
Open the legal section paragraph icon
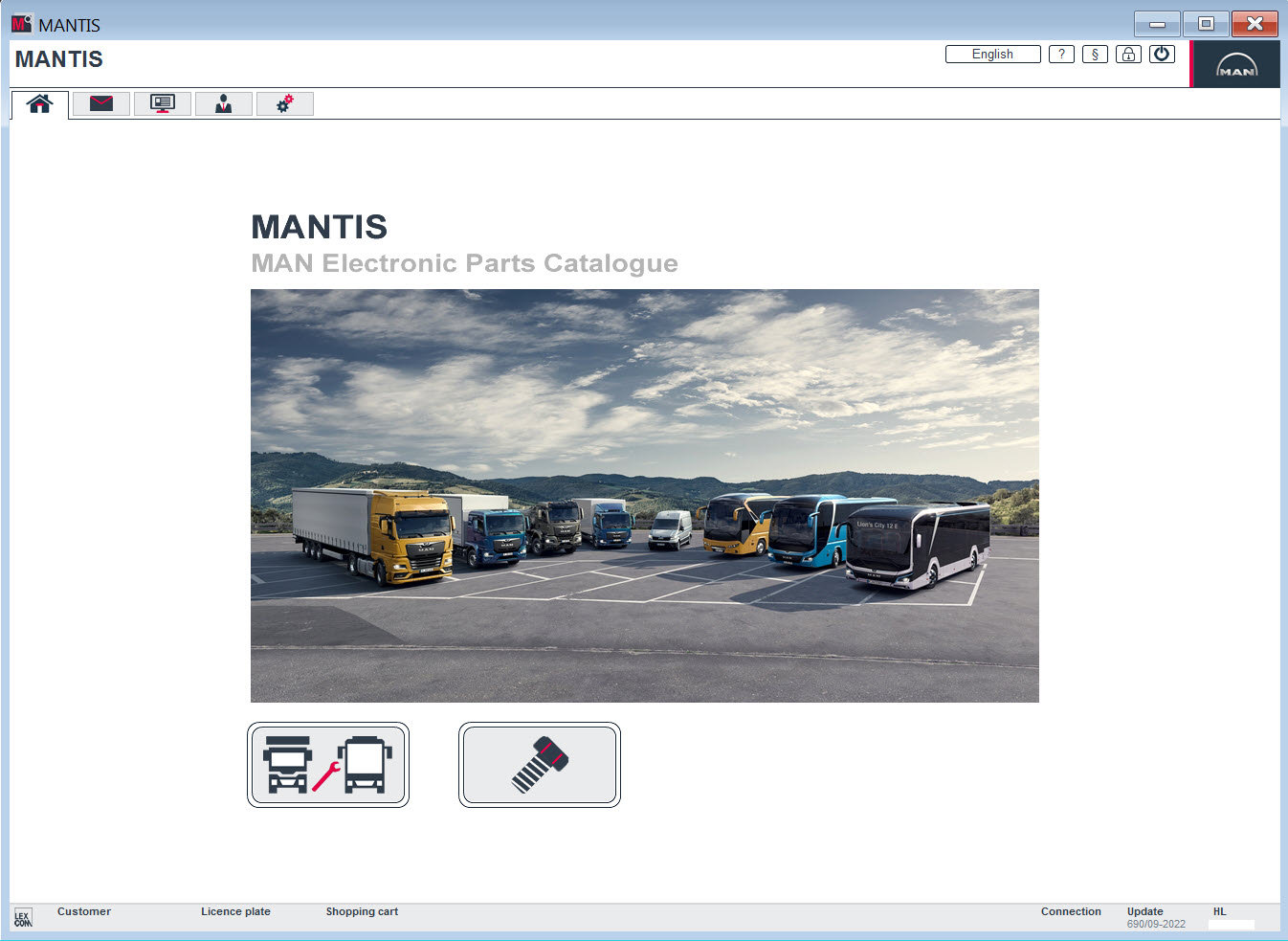pyautogui.click(x=1095, y=55)
